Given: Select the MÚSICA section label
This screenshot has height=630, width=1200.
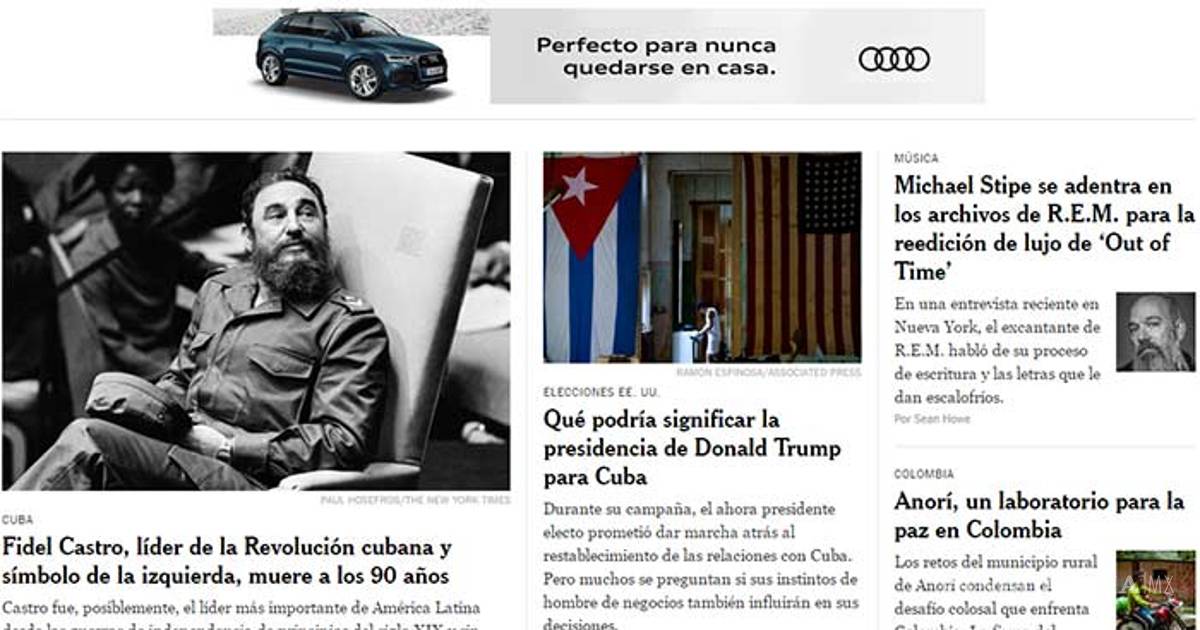Looking at the screenshot, I should (x=916, y=158).
